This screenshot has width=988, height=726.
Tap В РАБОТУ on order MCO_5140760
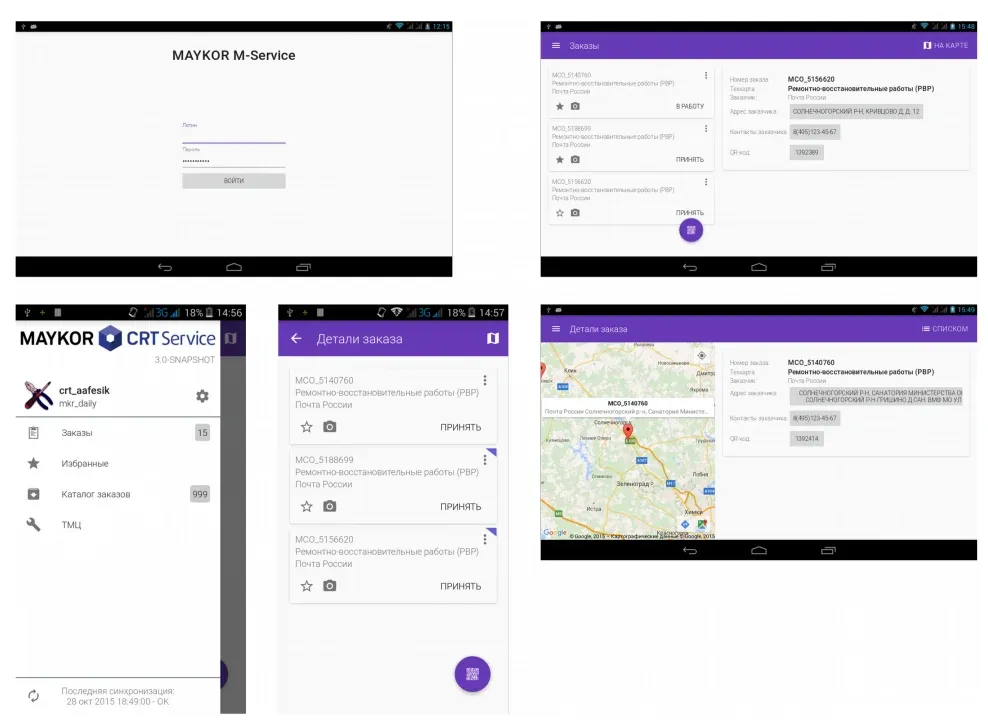pos(690,107)
